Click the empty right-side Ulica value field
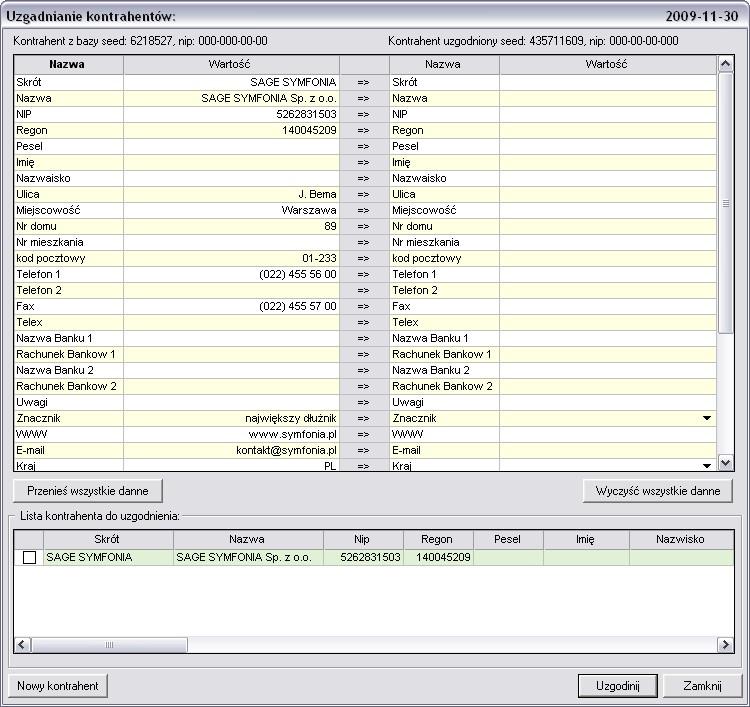750x707 pixels. (x=607, y=194)
